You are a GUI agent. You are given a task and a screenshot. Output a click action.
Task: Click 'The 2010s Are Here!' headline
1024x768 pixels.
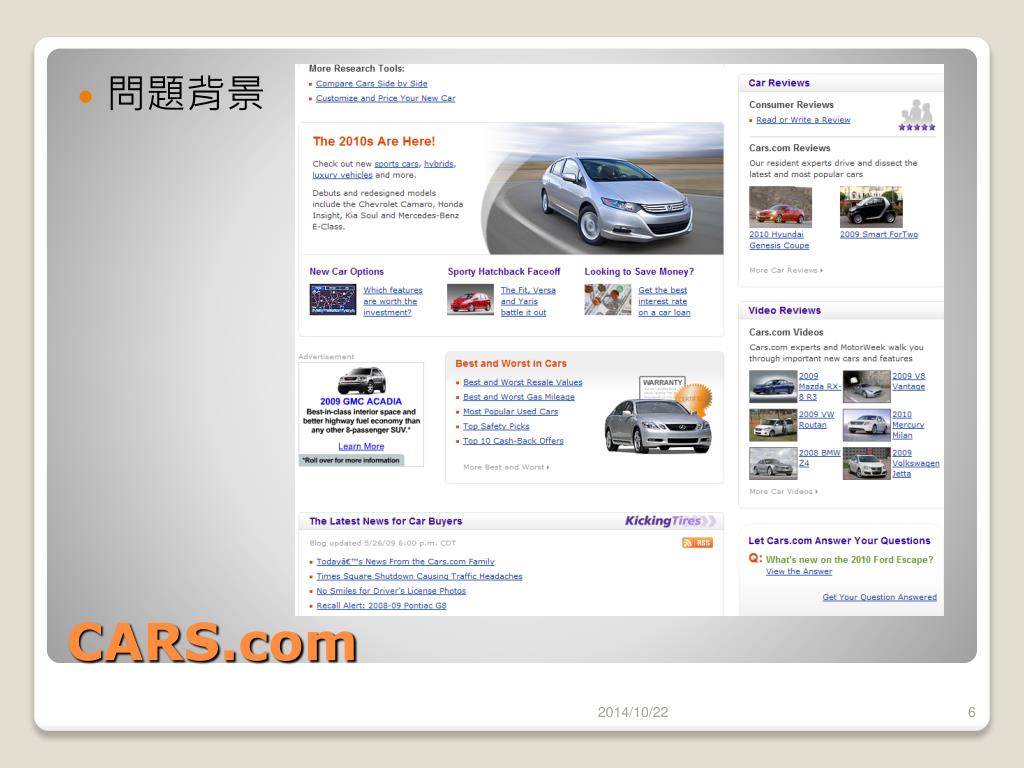click(x=374, y=141)
